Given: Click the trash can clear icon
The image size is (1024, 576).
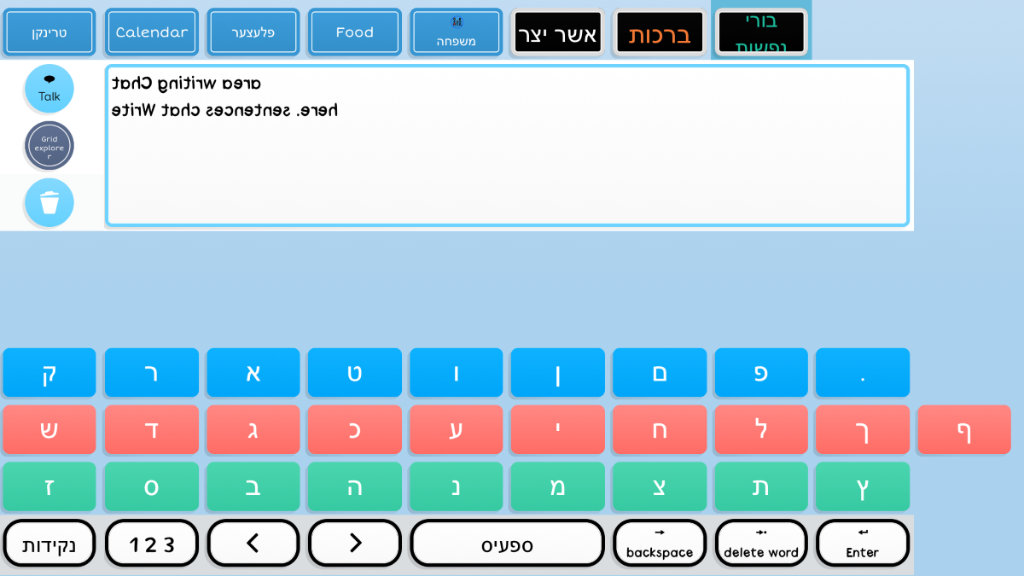Looking at the screenshot, I should tap(49, 203).
